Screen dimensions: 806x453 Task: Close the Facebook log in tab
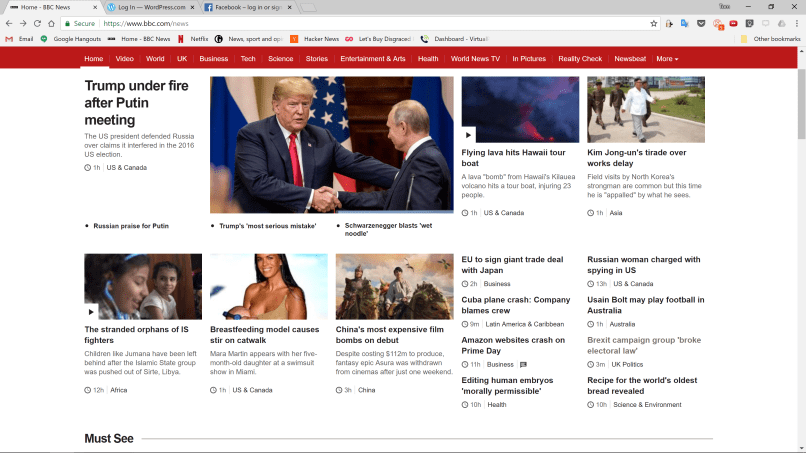click(x=289, y=7)
